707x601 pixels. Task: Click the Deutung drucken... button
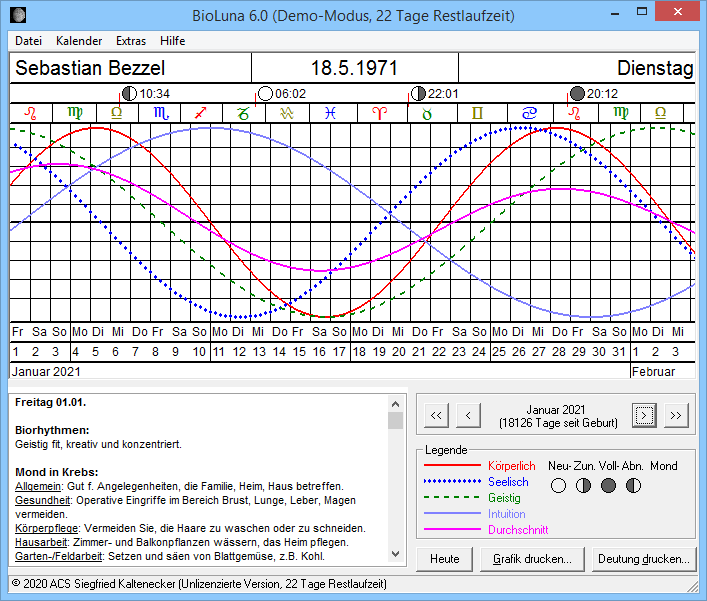(644, 559)
